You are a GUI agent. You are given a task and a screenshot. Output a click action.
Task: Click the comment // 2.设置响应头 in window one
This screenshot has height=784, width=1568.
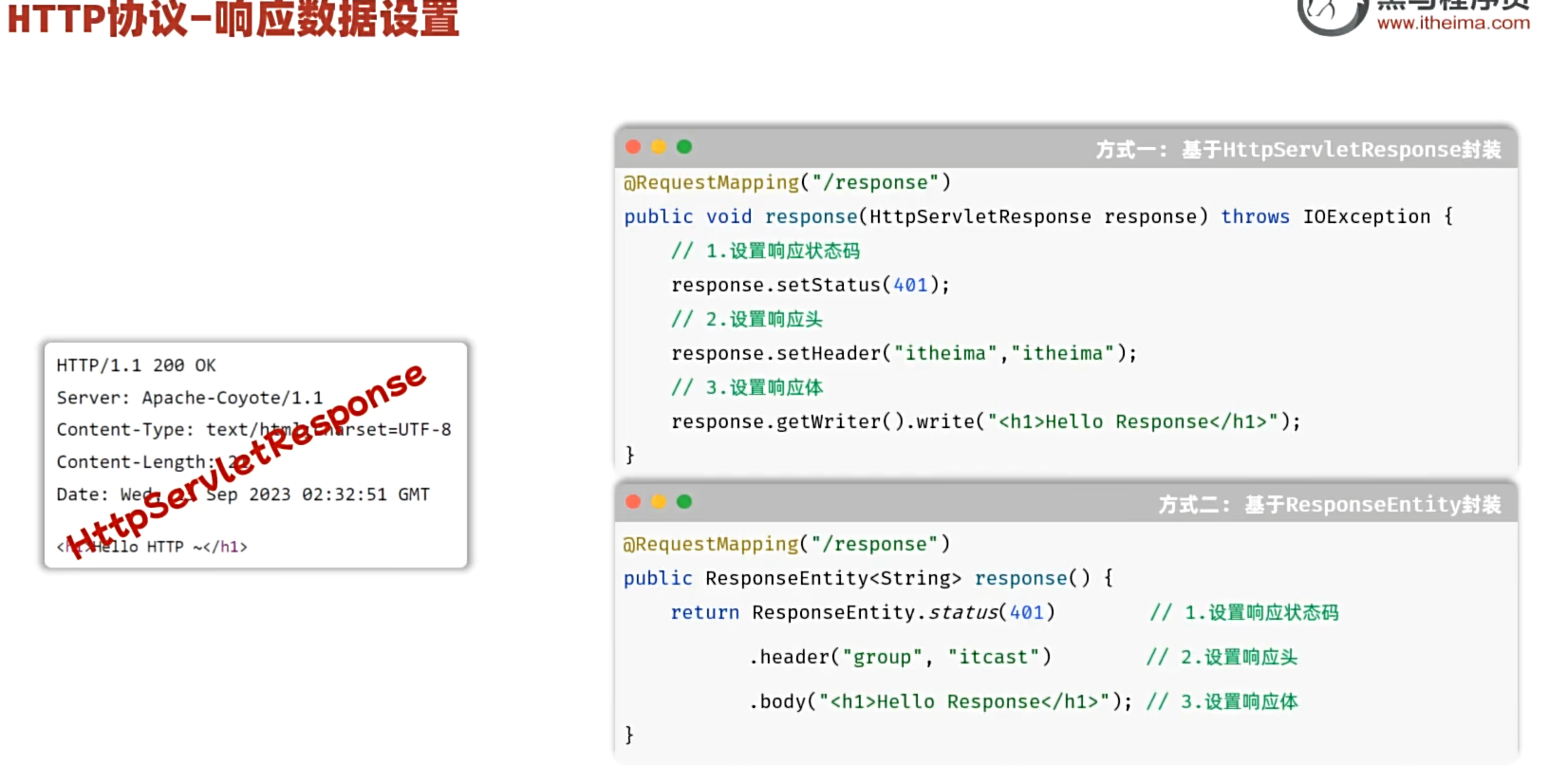(747, 319)
